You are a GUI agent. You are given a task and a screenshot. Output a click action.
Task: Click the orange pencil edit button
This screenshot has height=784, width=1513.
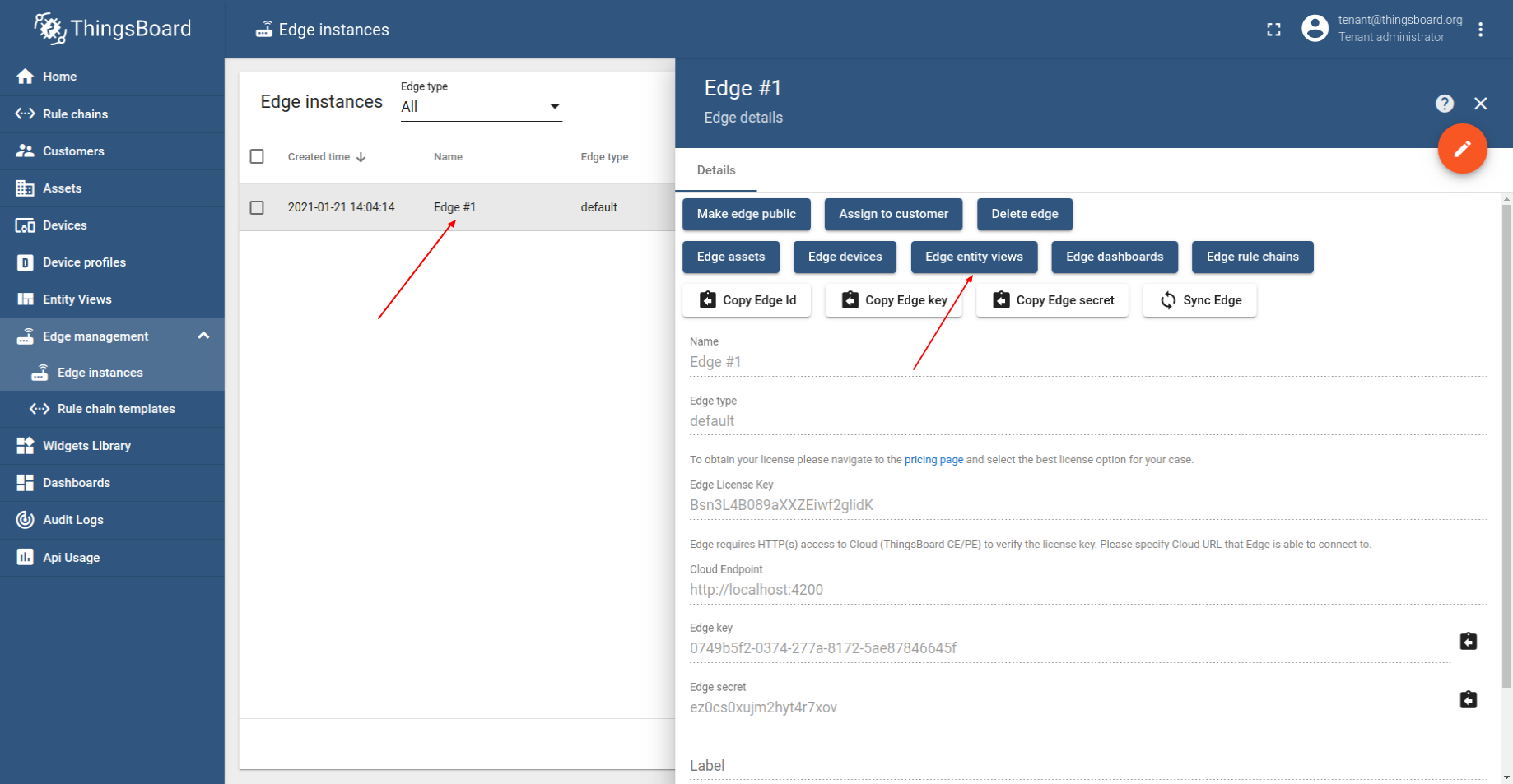1462,149
